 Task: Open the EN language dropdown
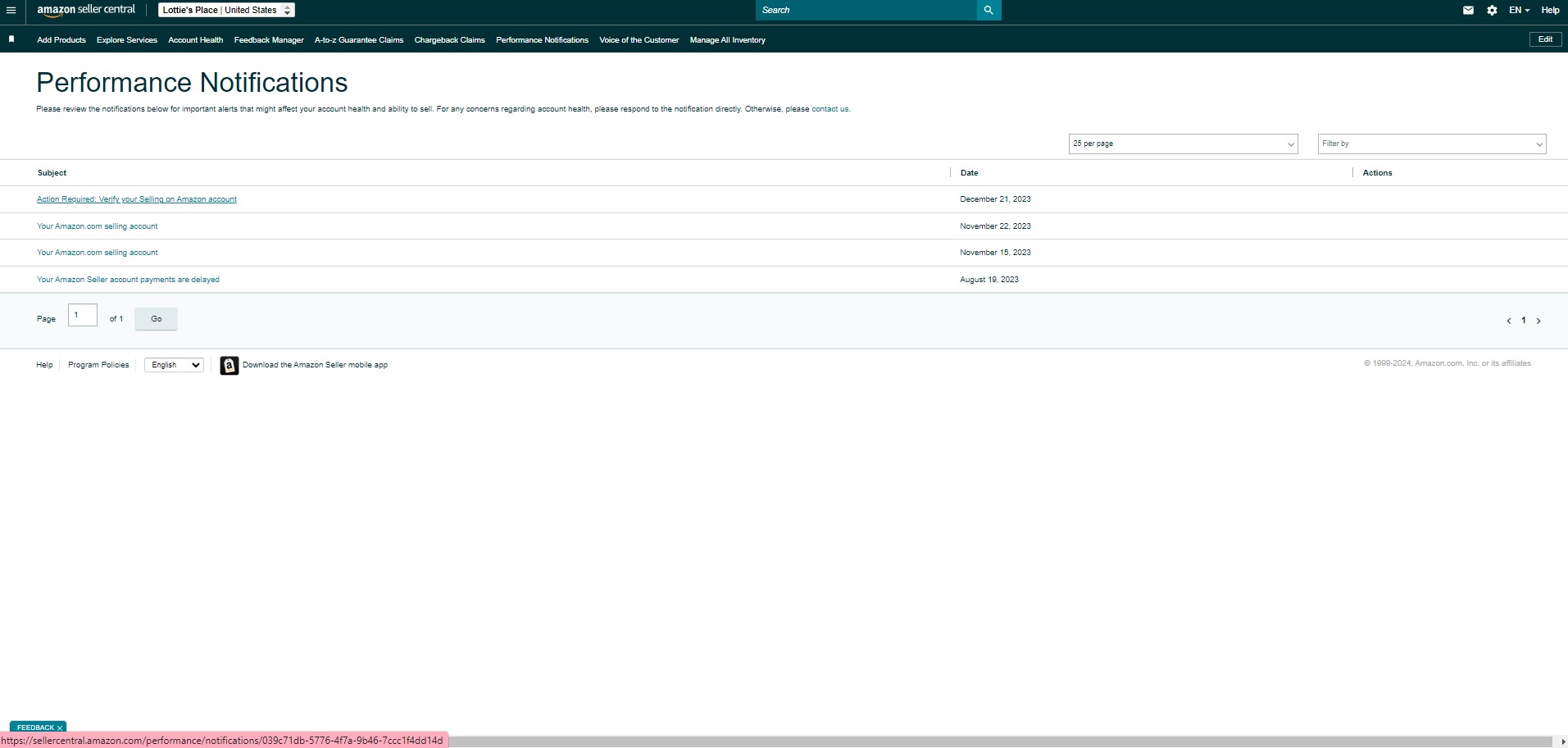[x=1519, y=11]
